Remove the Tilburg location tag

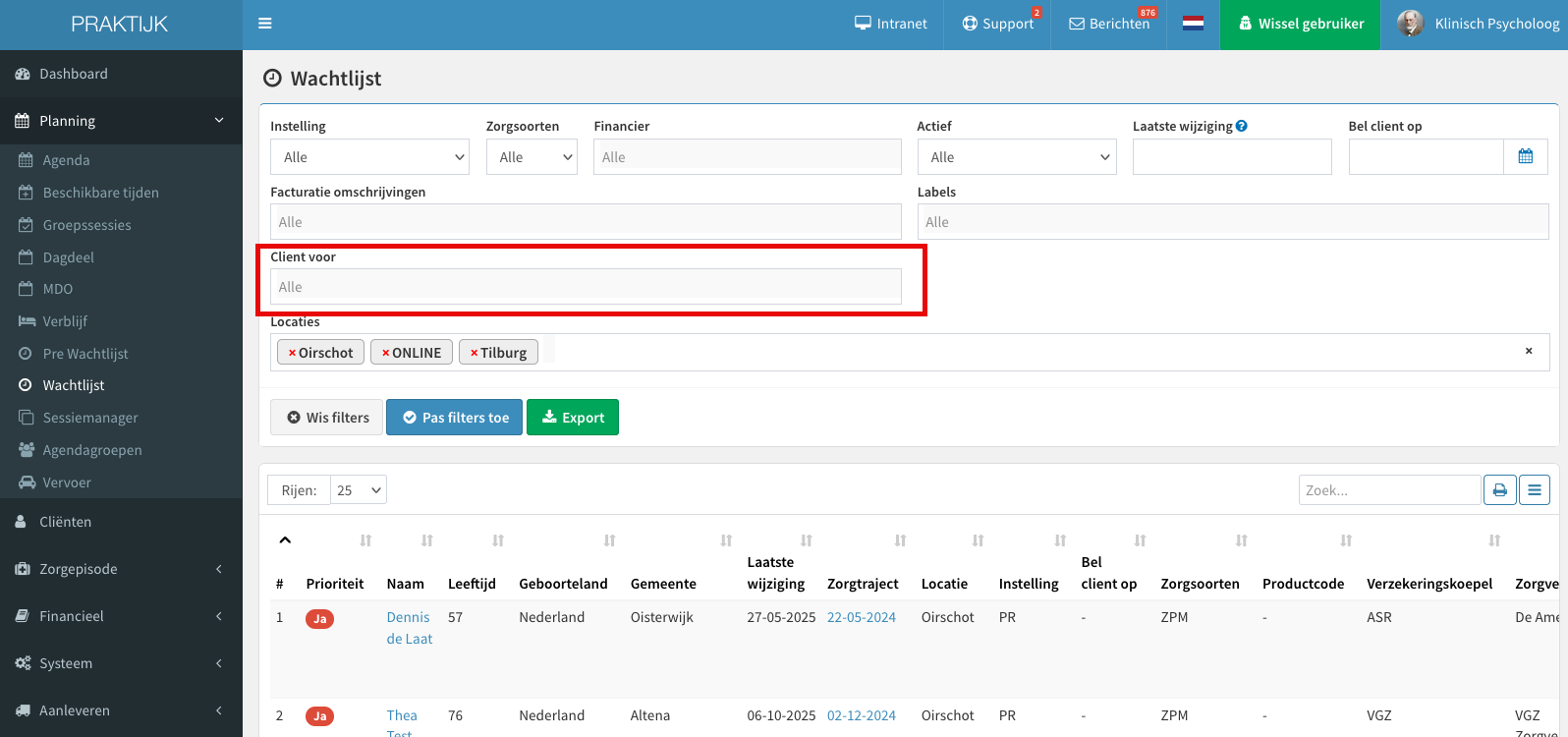pyautogui.click(x=474, y=353)
